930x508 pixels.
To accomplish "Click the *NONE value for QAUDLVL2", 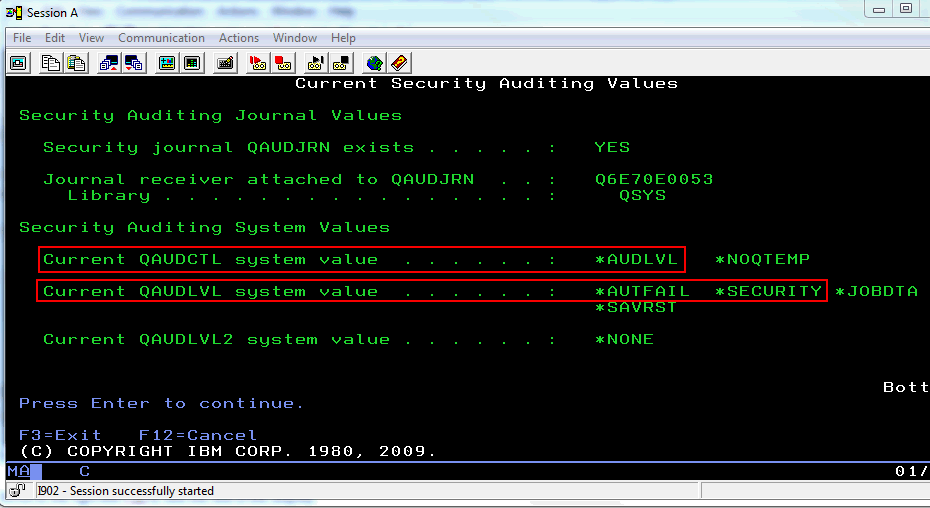I will pyautogui.click(x=625, y=339).
